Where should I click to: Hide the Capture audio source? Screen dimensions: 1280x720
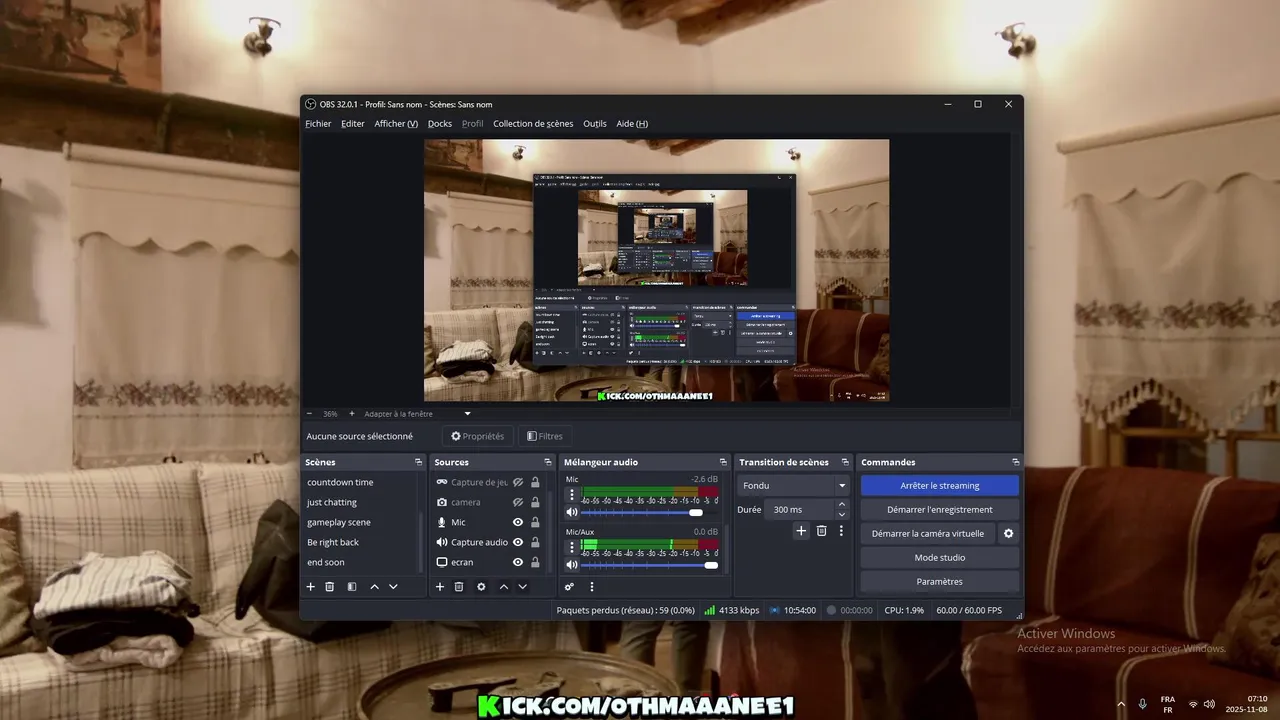(x=518, y=542)
